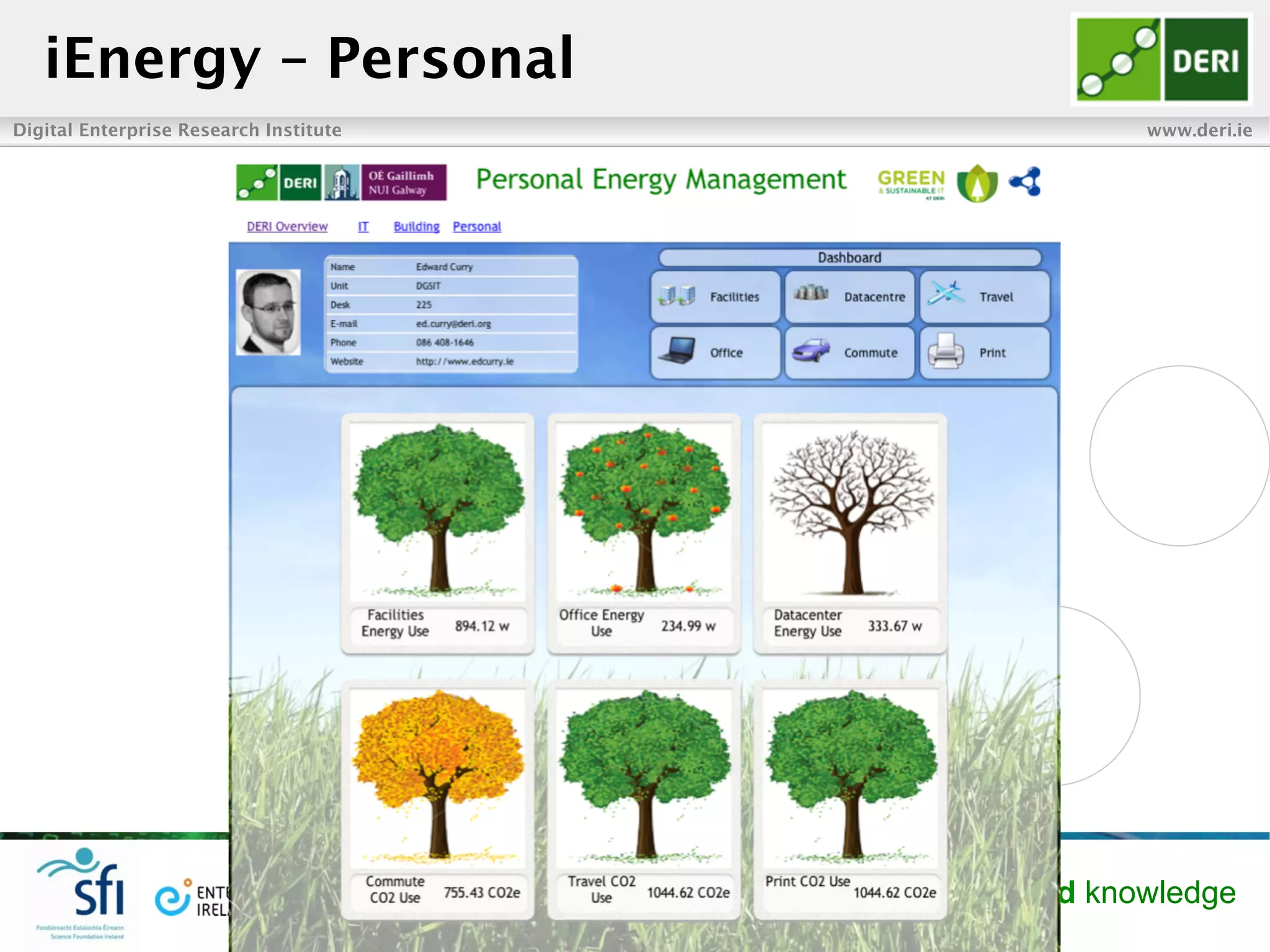Go to the DERI Overview link
This screenshot has height=952, width=1270.
pos(287,227)
